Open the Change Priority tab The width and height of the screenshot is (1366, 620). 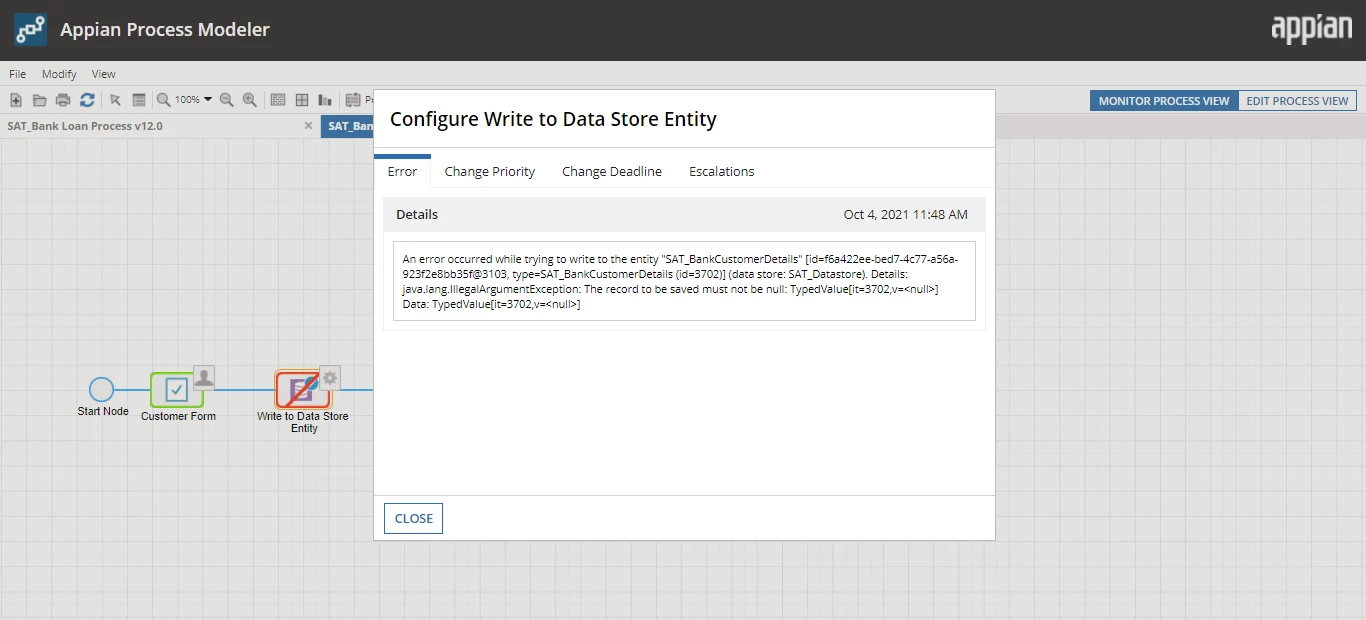[x=490, y=171]
